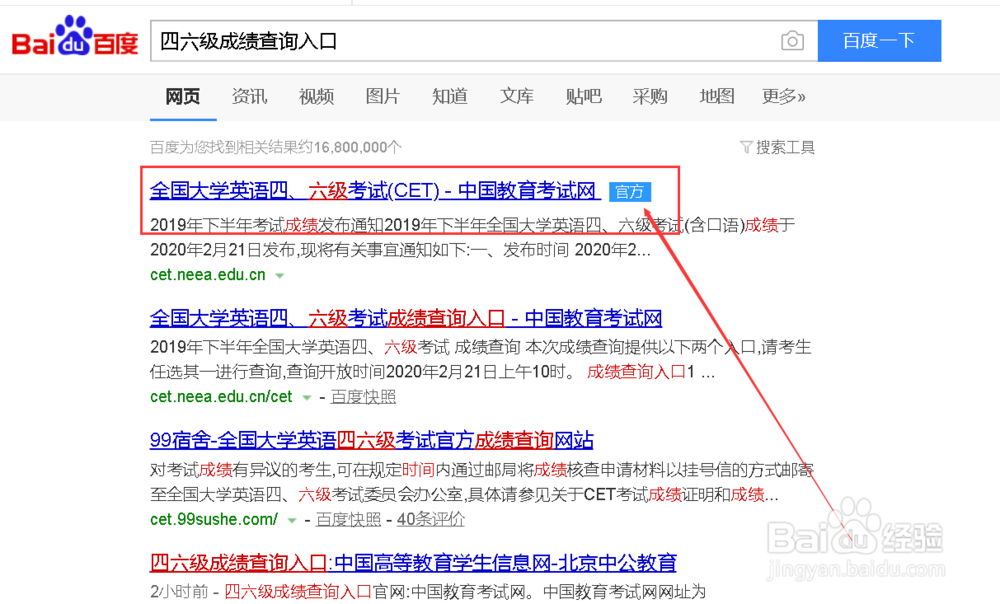
Task: Open the 图片 tab
Action: tap(383, 96)
